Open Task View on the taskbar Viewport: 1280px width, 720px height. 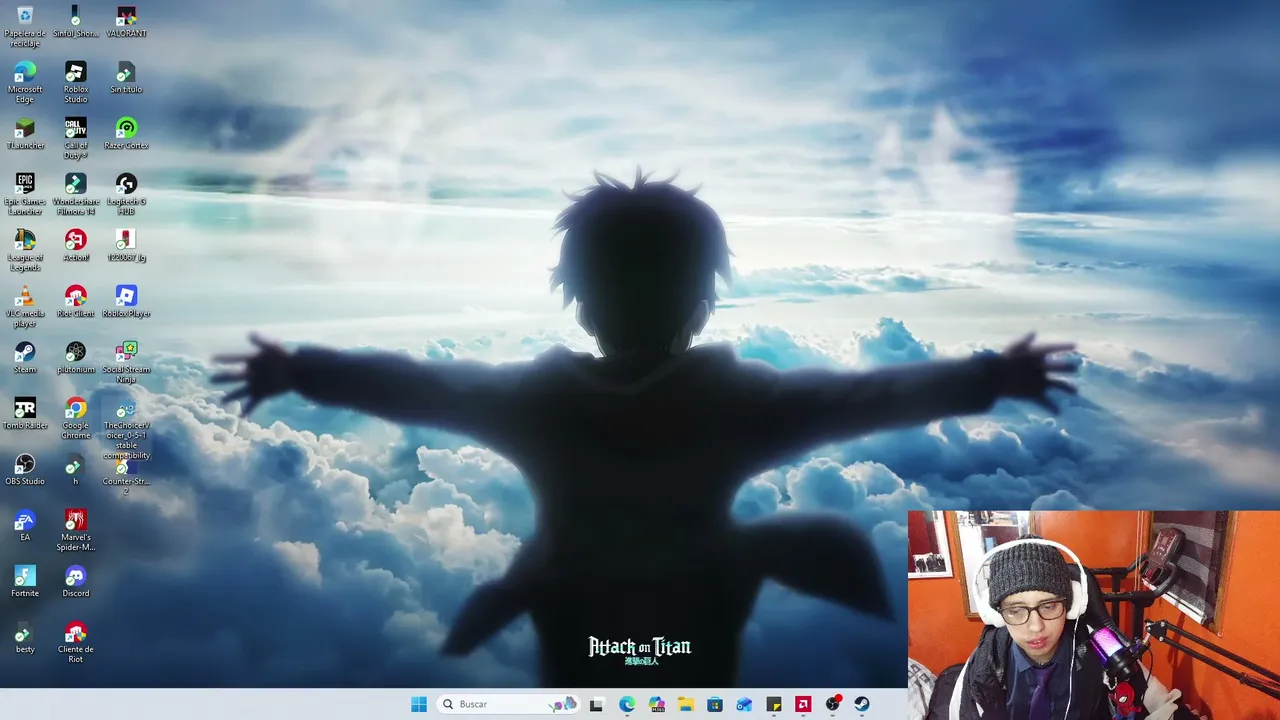(597, 704)
